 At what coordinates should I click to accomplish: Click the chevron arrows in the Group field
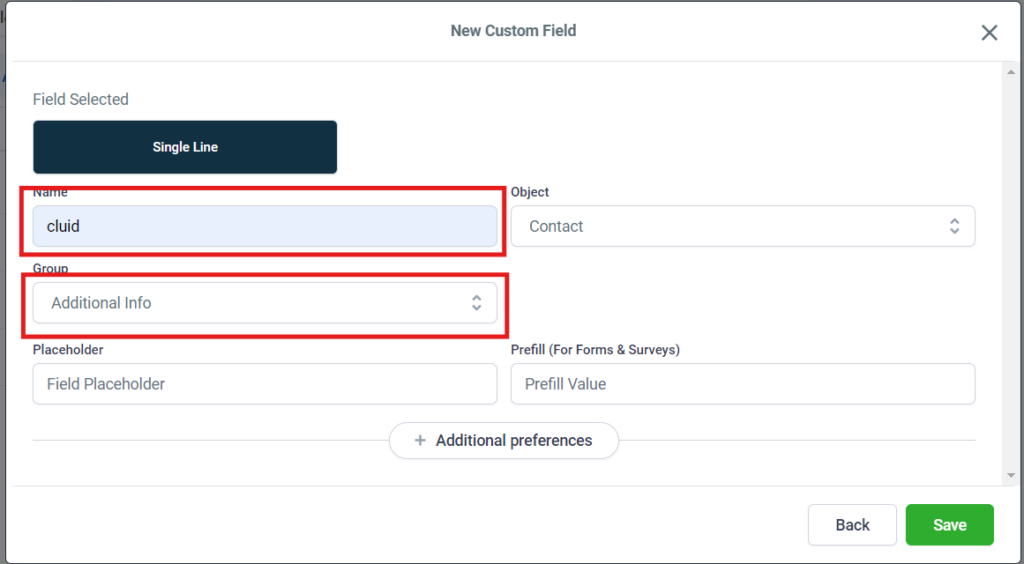pyautogui.click(x=477, y=303)
